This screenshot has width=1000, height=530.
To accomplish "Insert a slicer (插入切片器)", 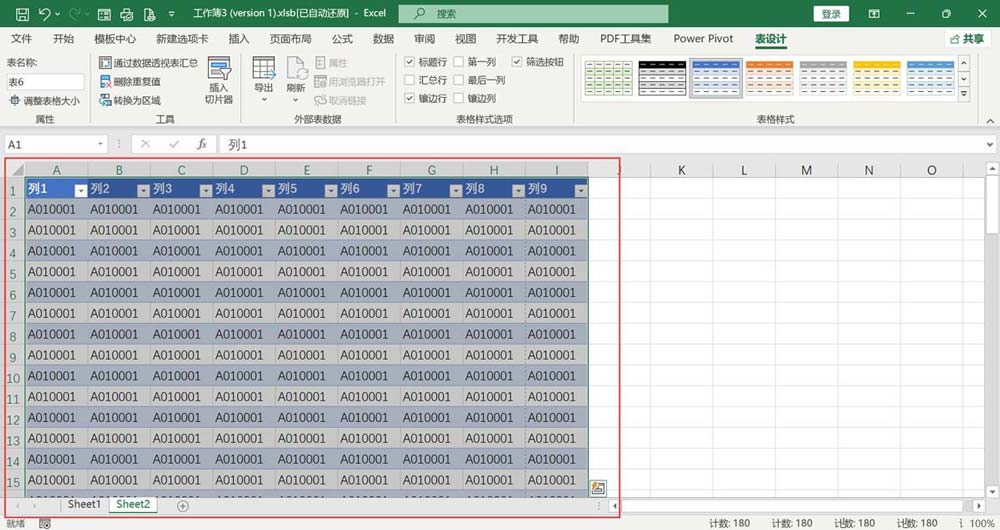I will coord(219,80).
